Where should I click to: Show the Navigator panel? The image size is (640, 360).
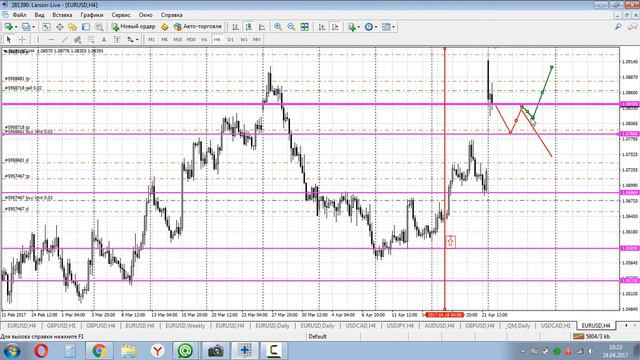(x=73, y=27)
